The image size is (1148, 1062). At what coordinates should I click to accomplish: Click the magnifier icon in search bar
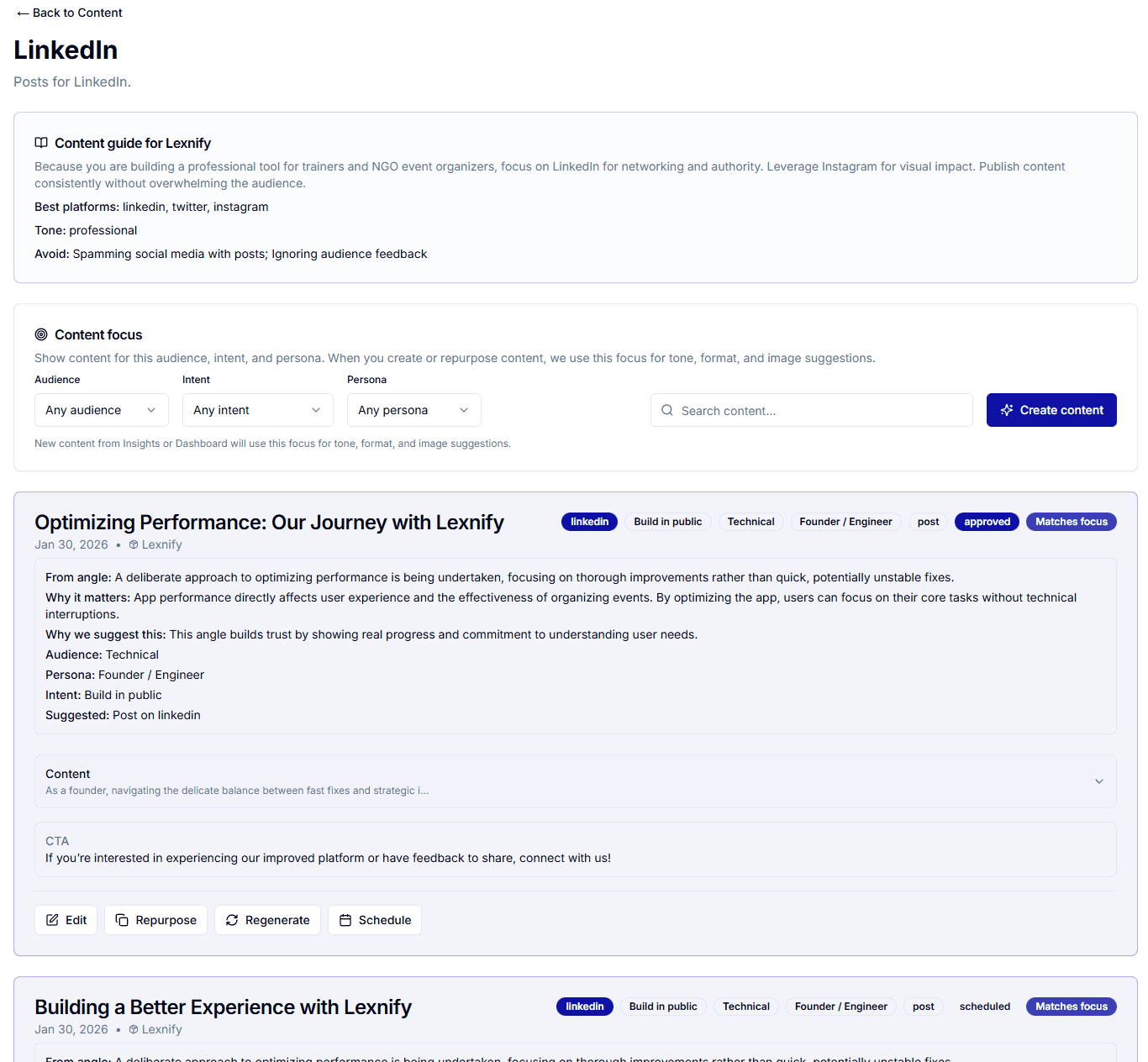tap(667, 410)
